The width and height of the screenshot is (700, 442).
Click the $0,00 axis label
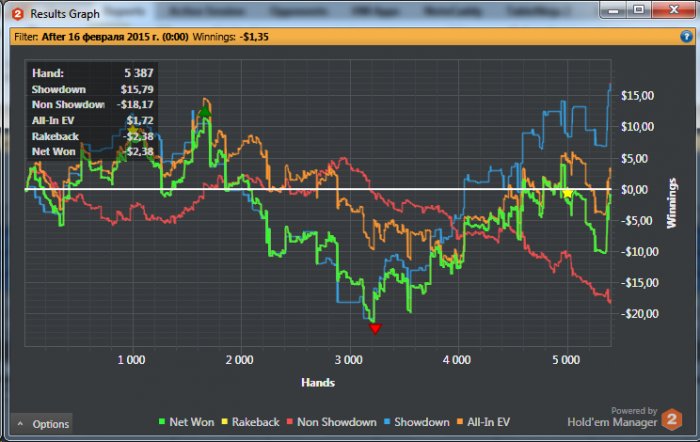point(634,190)
